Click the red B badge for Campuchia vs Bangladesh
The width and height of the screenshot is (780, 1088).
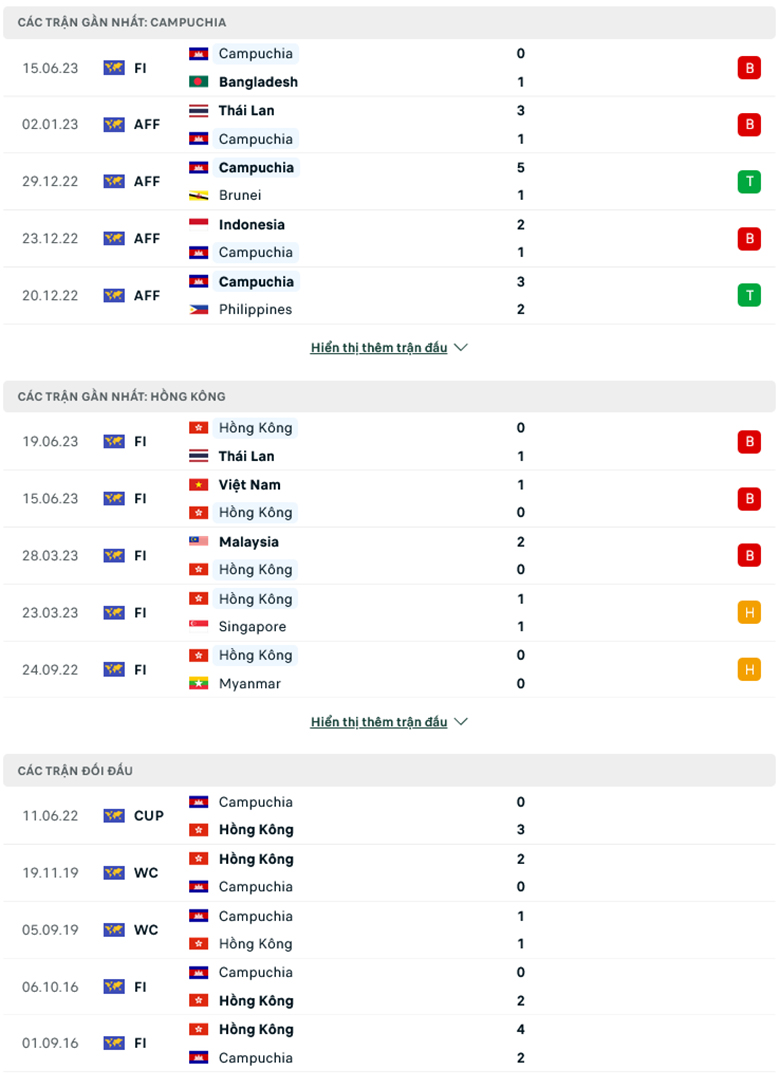click(x=750, y=67)
